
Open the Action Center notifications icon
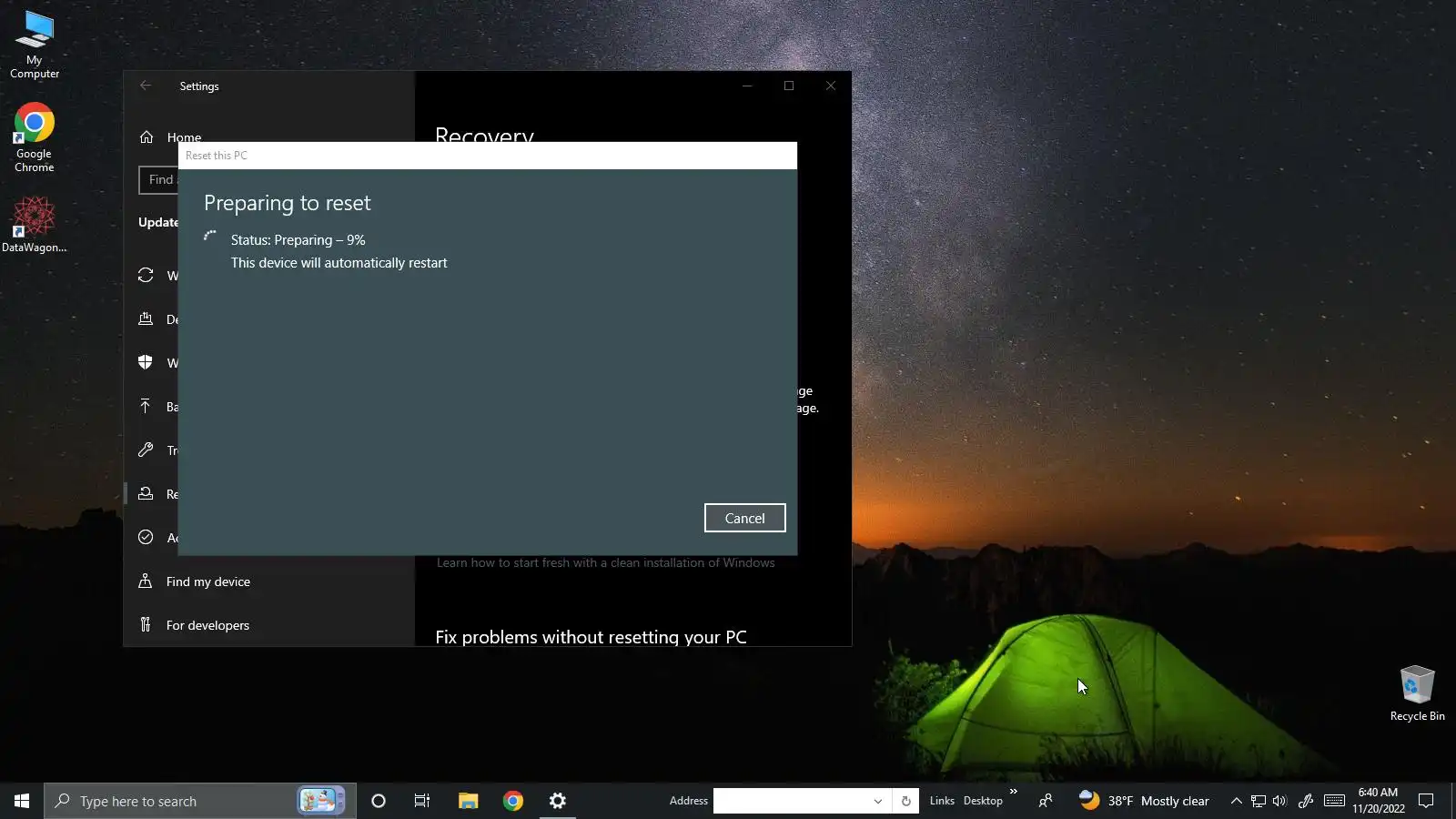pos(1426,801)
